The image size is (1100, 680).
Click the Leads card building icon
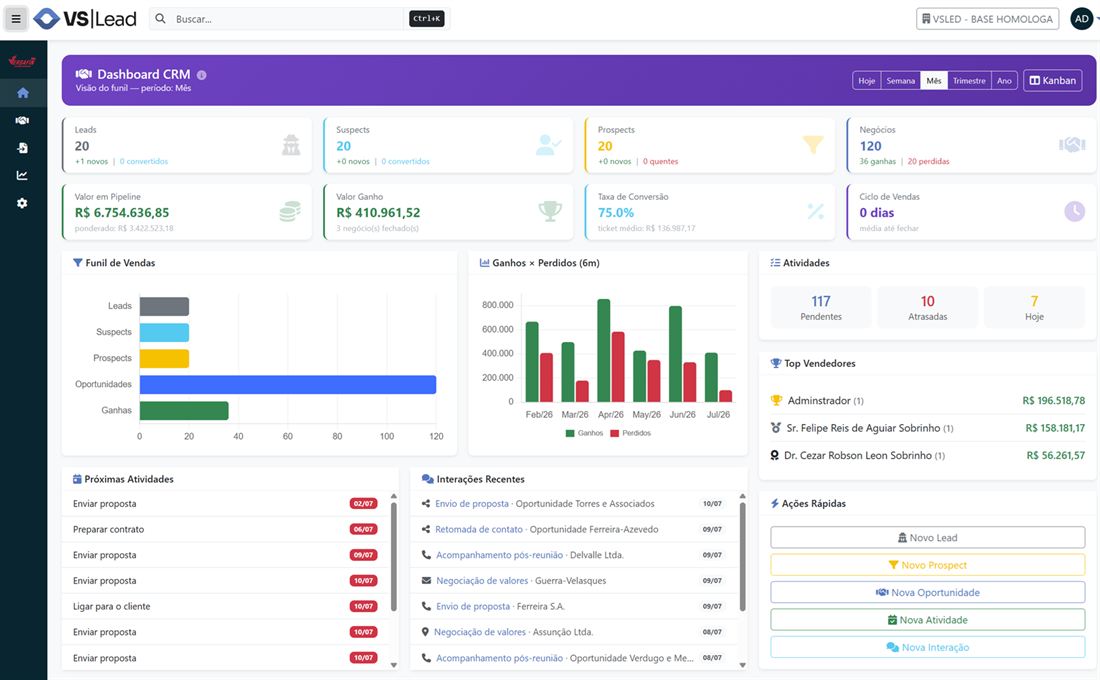tap(290, 145)
